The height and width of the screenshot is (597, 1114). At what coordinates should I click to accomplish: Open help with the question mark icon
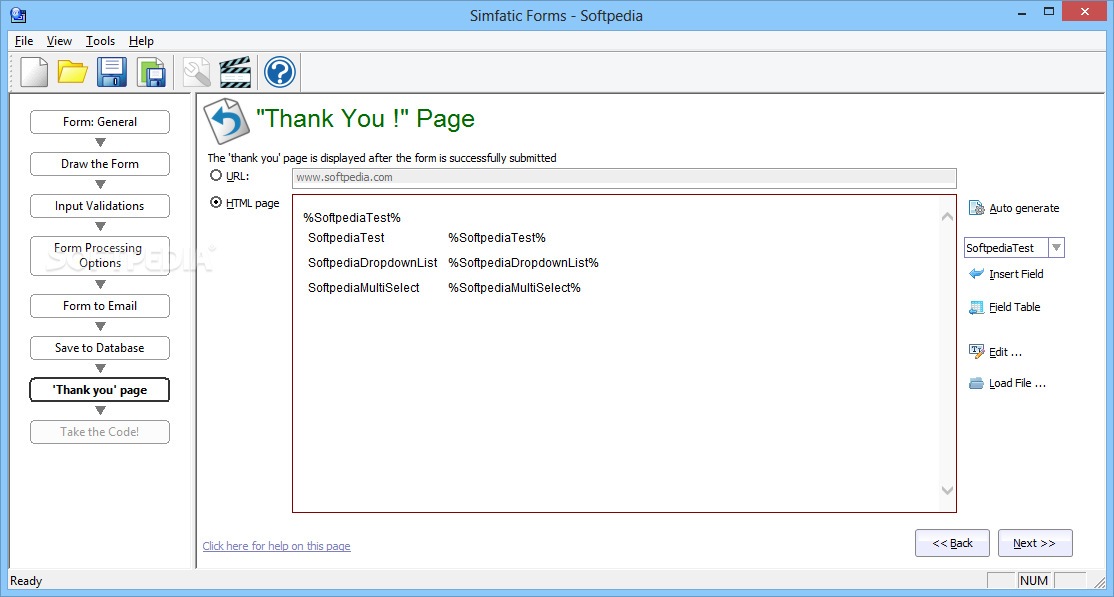(x=279, y=72)
